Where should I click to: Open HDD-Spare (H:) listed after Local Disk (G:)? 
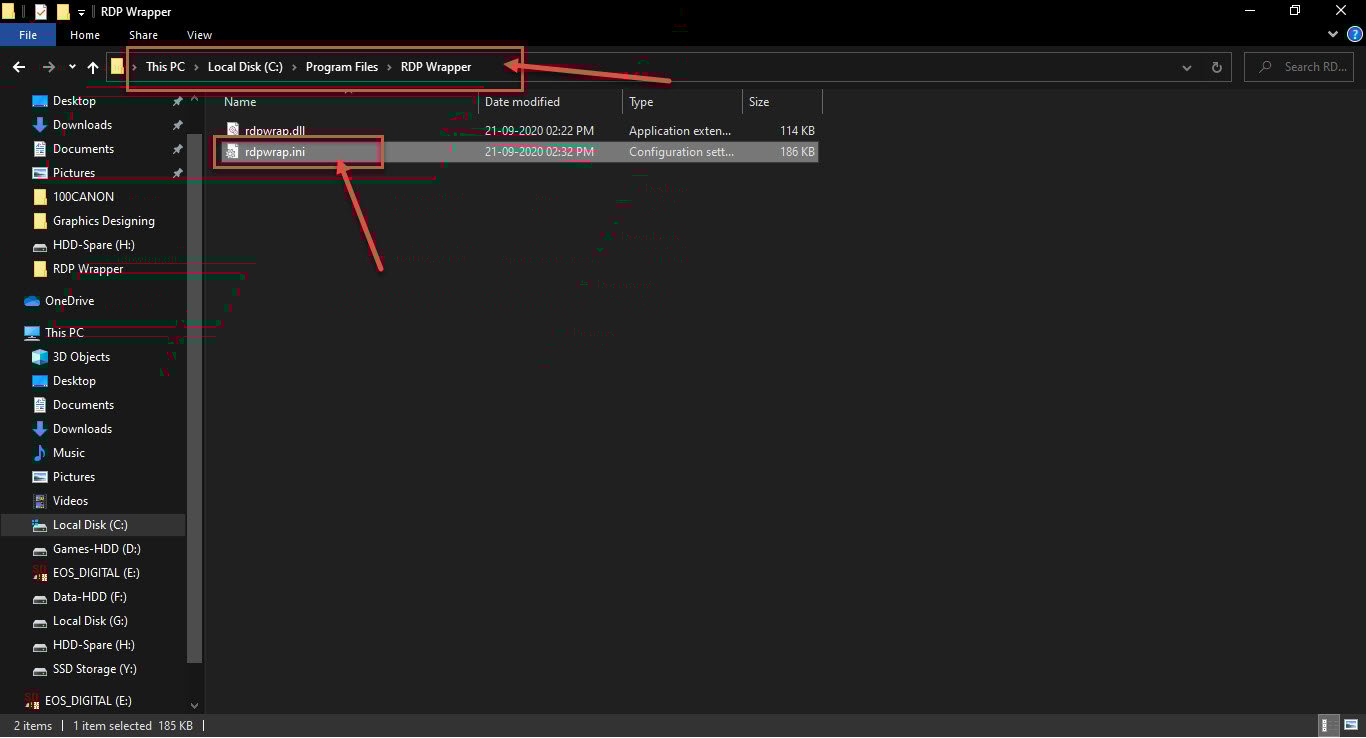pyautogui.click(x=95, y=645)
